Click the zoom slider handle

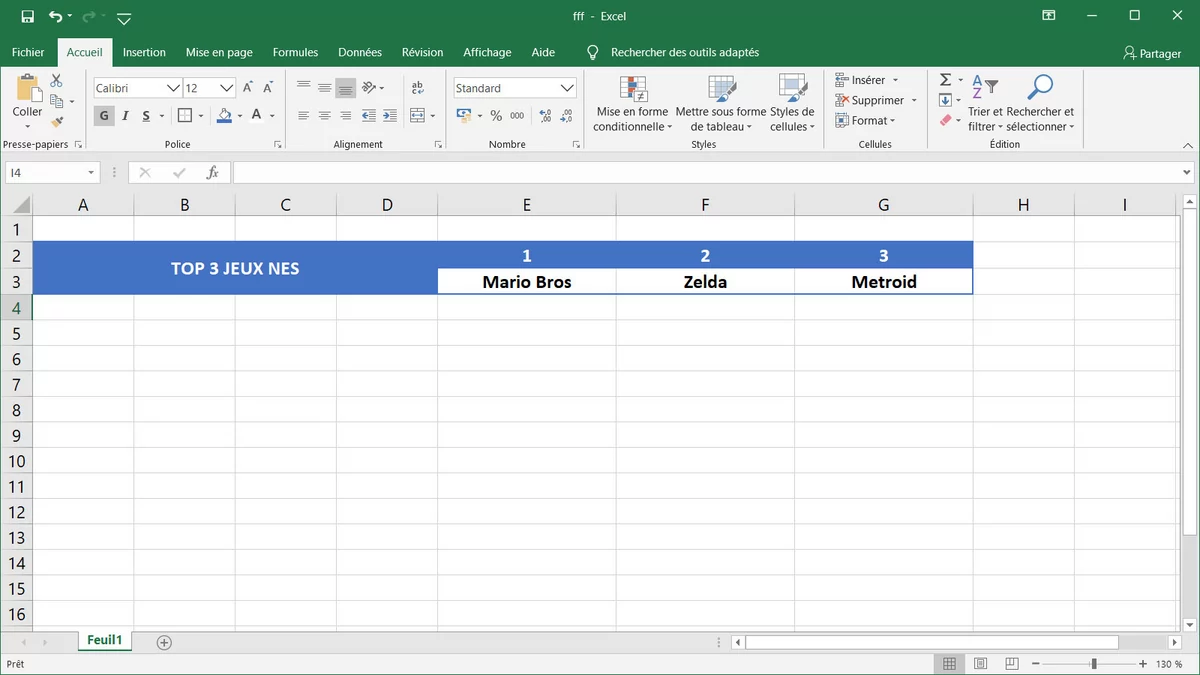[x=1094, y=664]
